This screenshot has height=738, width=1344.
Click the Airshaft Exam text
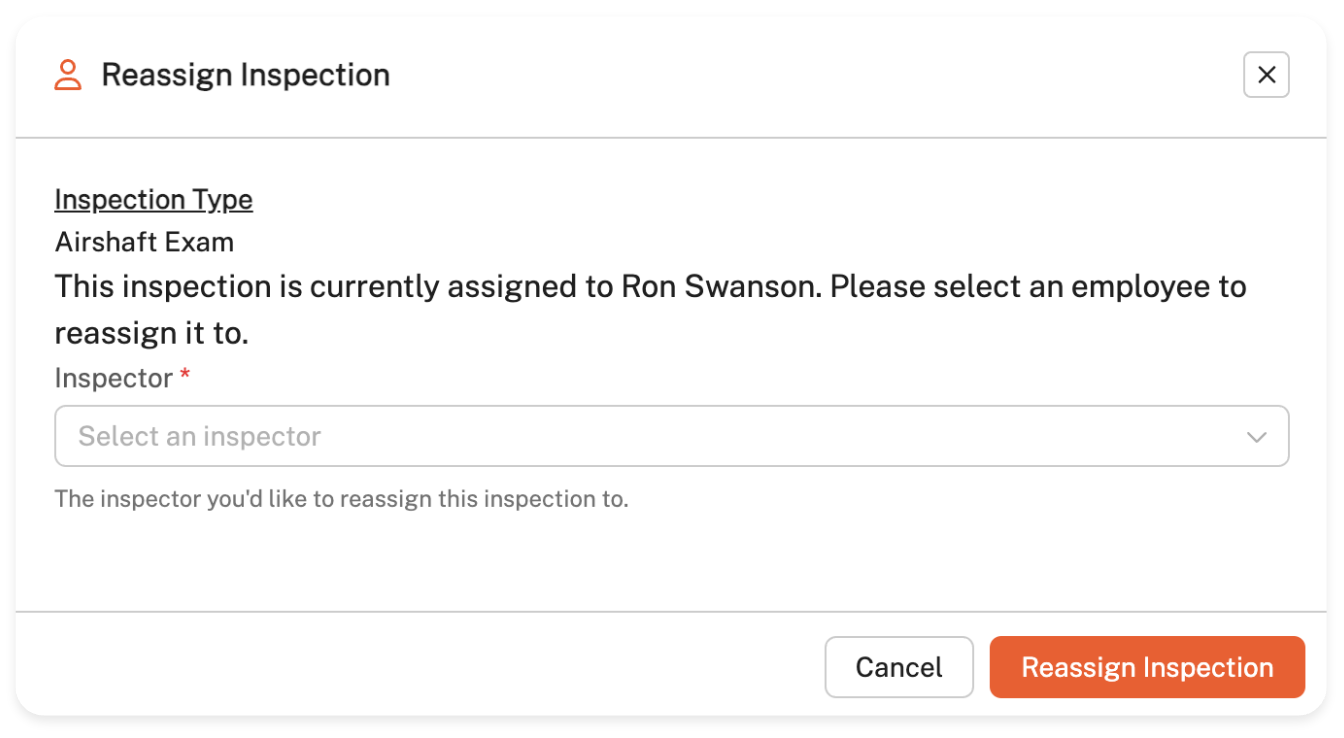[144, 242]
